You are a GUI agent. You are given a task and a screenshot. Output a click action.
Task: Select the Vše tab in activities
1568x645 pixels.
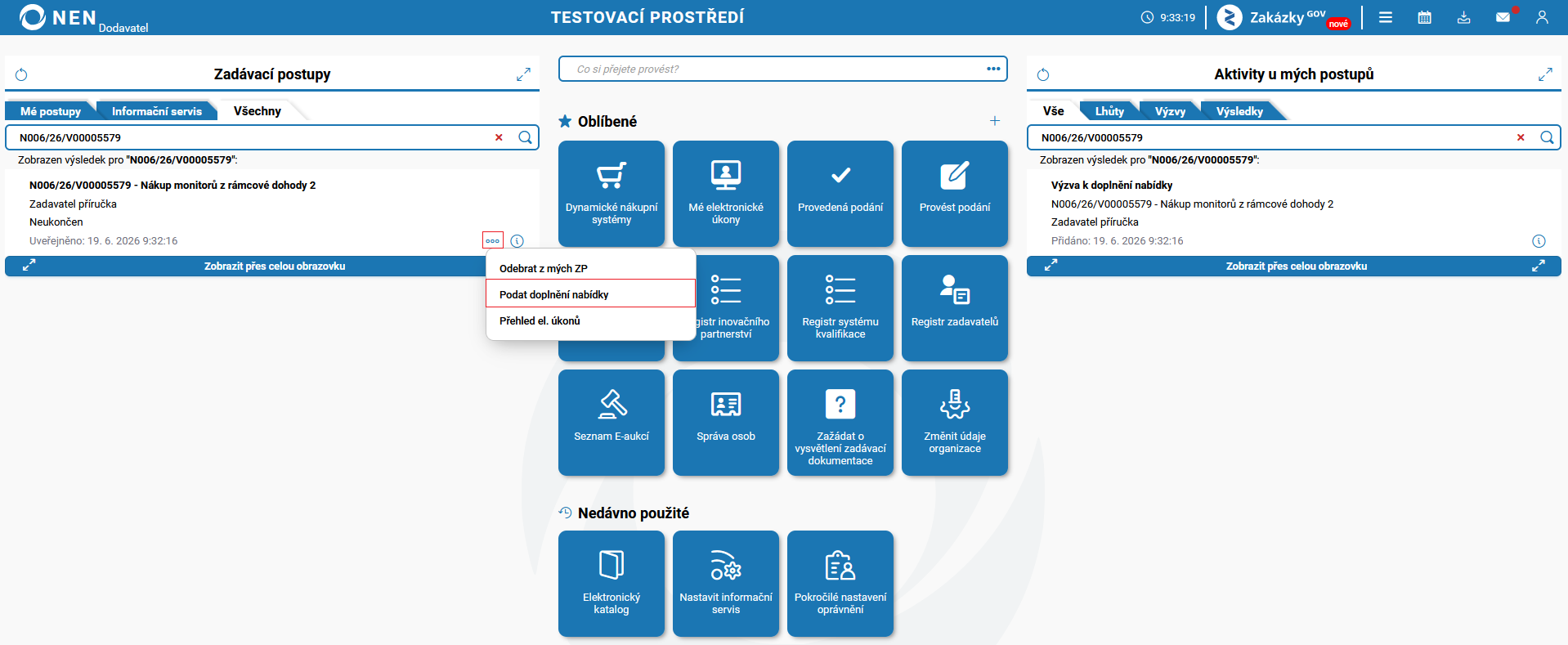[1054, 111]
